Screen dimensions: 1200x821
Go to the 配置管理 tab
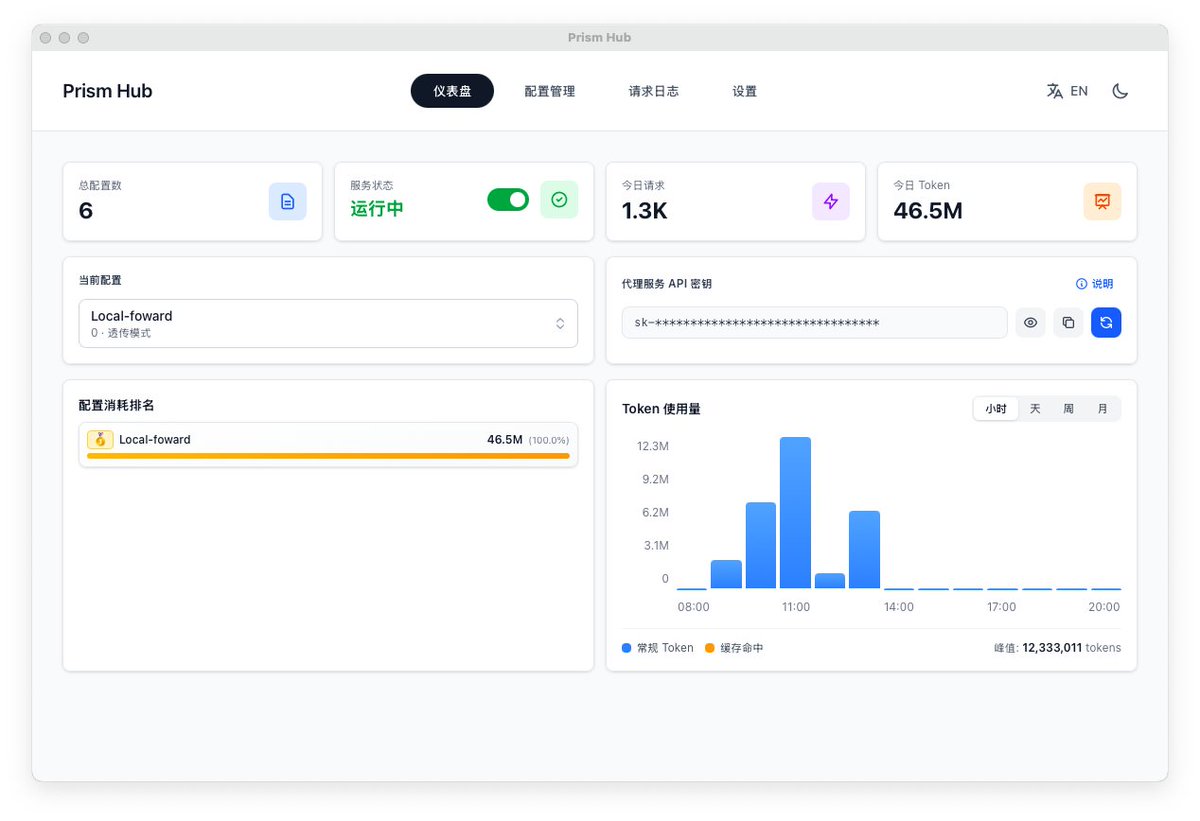(550, 91)
